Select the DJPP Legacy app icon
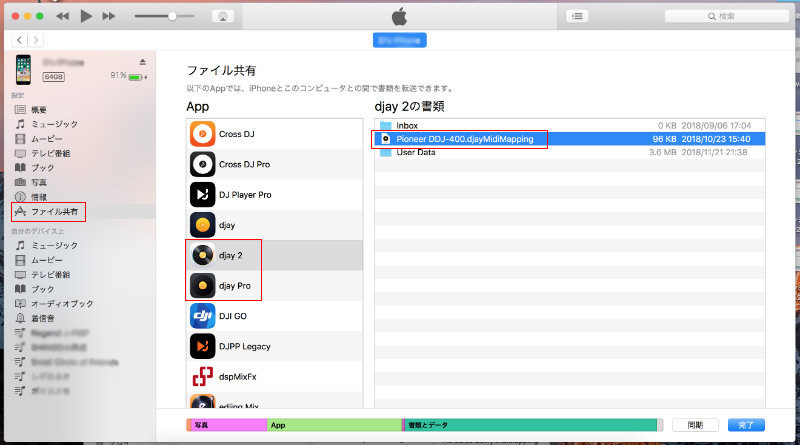Screen dimensions: 800x445 (203, 347)
